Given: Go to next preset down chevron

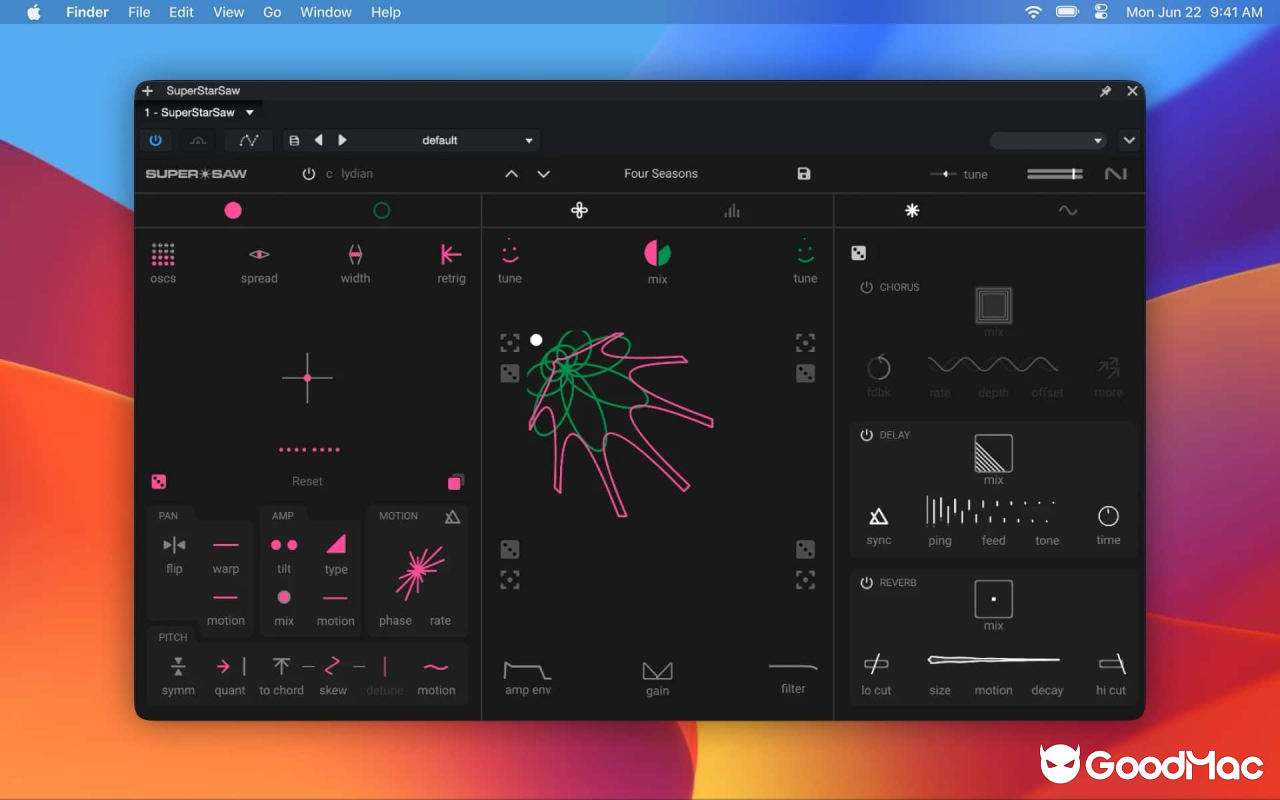Looking at the screenshot, I should (544, 173).
